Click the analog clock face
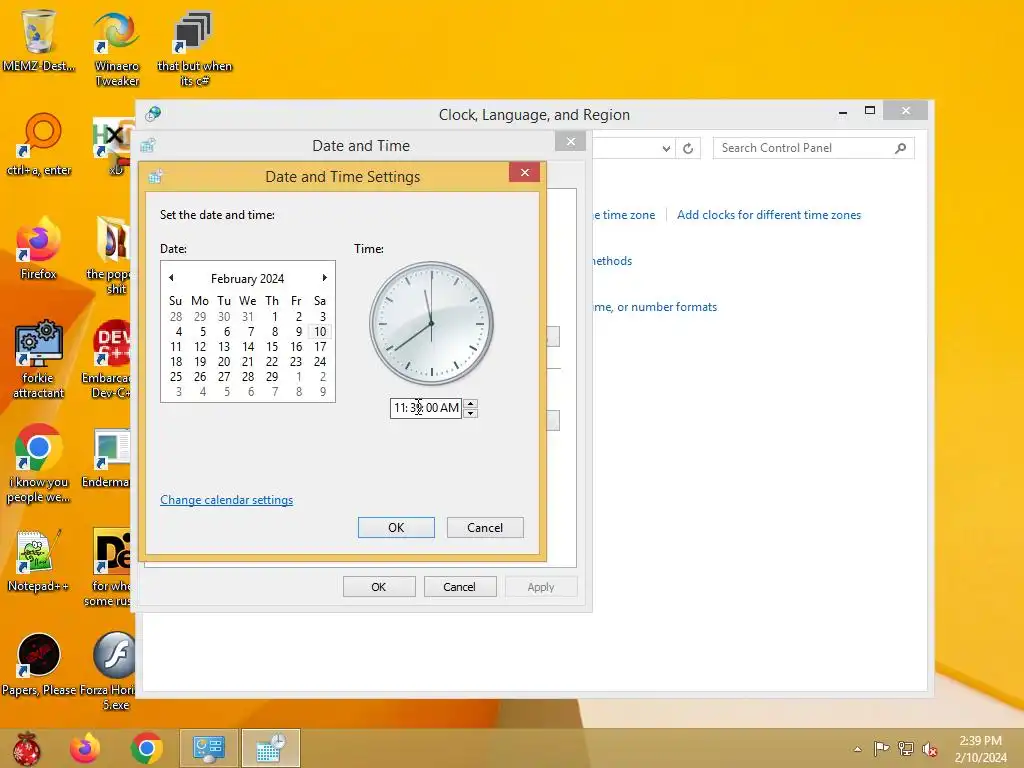Image resolution: width=1024 pixels, height=768 pixels. pos(431,323)
